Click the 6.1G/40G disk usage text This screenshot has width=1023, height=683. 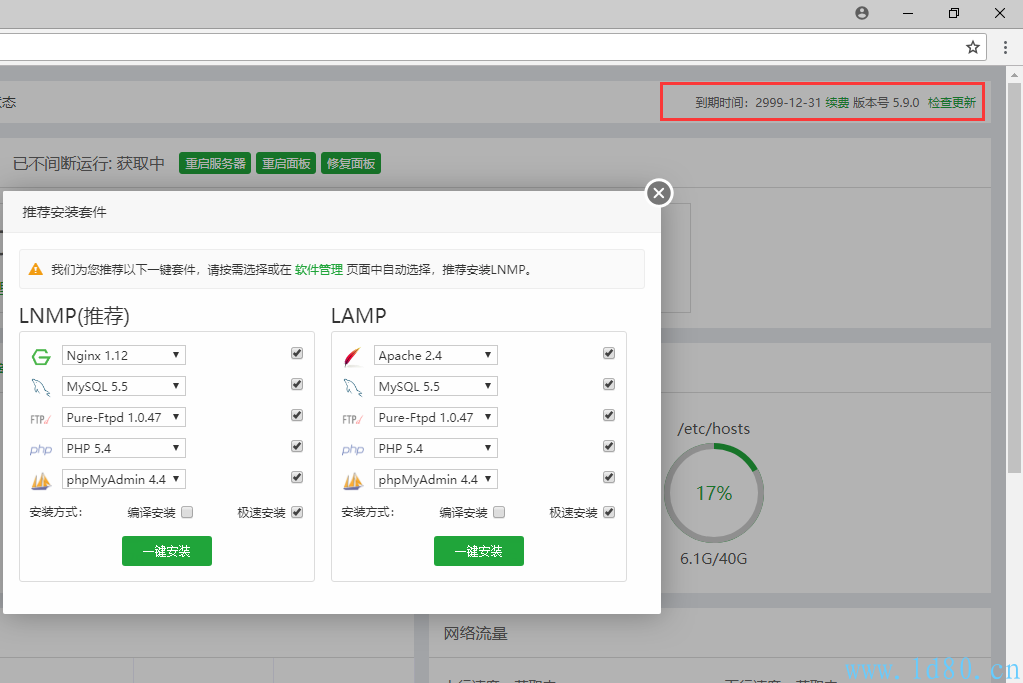click(714, 559)
